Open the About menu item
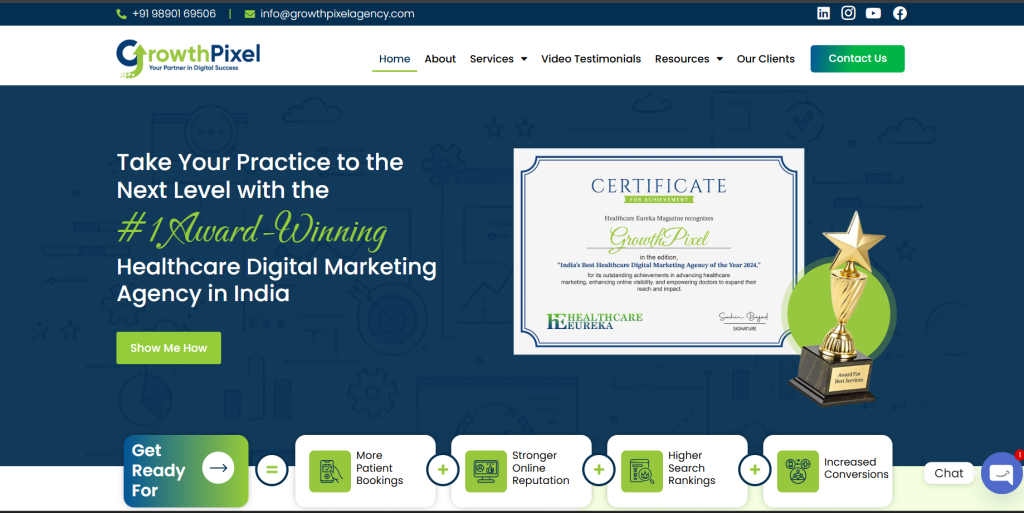 pos(440,59)
